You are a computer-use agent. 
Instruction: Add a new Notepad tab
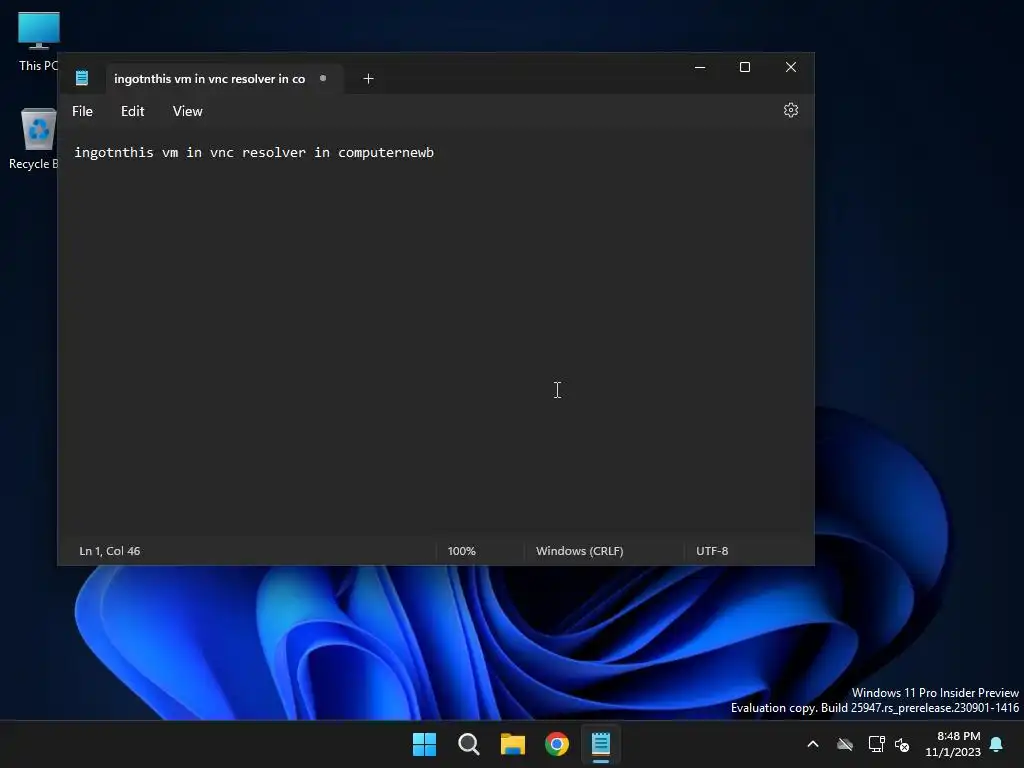pyautogui.click(x=368, y=78)
